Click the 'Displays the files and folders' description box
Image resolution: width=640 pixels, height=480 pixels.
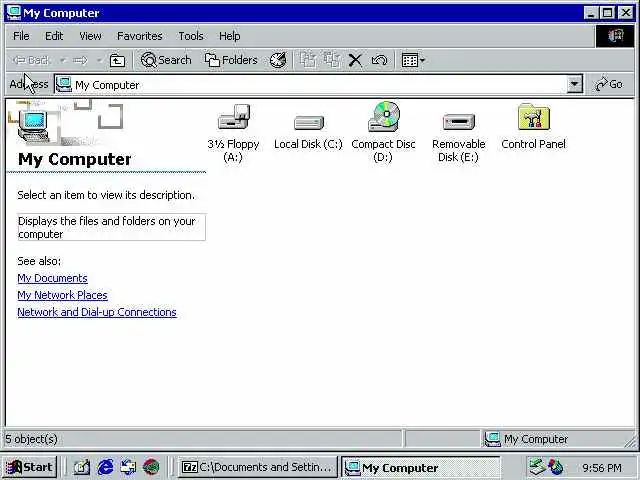[x=111, y=227]
